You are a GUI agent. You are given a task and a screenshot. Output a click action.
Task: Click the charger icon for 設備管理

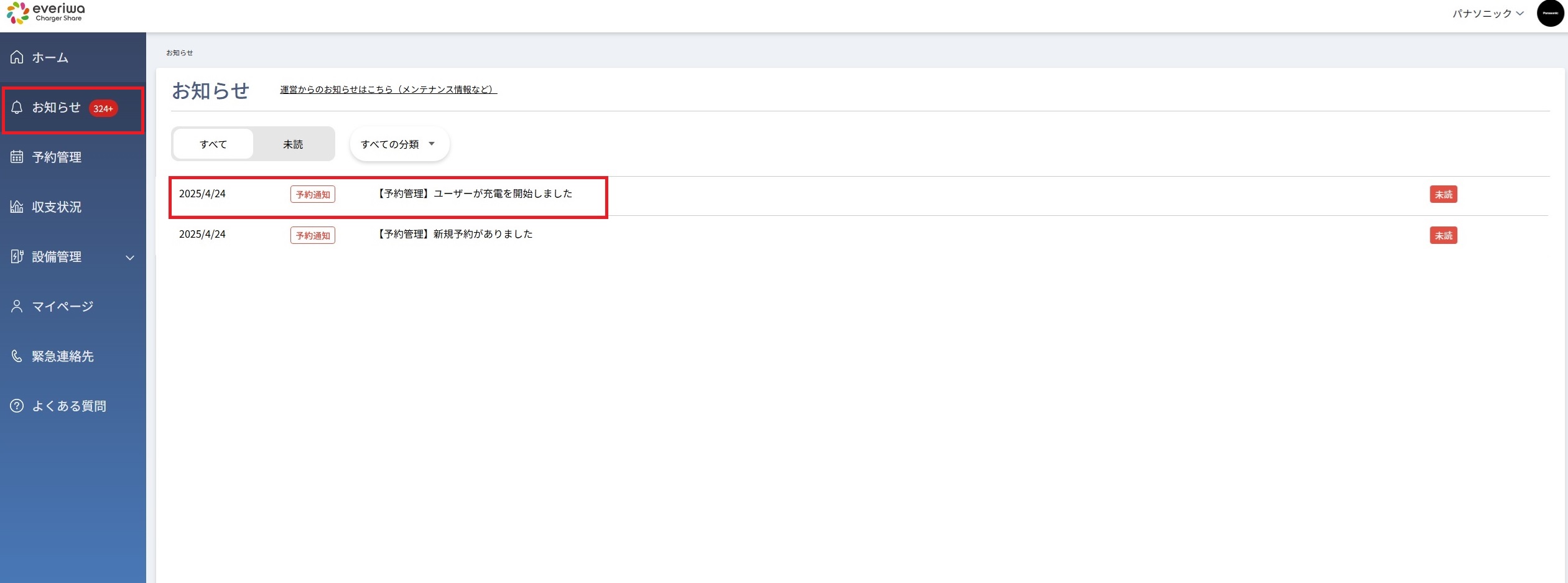point(17,256)
